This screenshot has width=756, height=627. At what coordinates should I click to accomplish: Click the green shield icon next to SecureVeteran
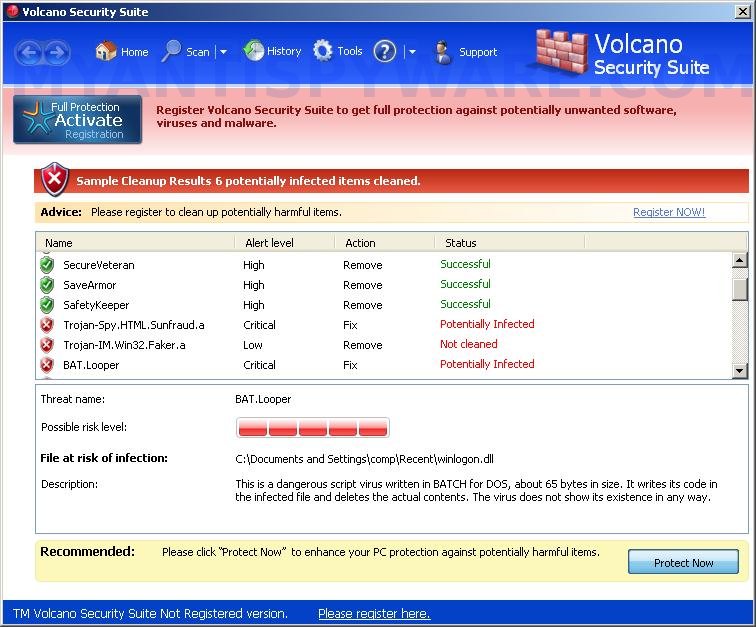tap(47, 265)
